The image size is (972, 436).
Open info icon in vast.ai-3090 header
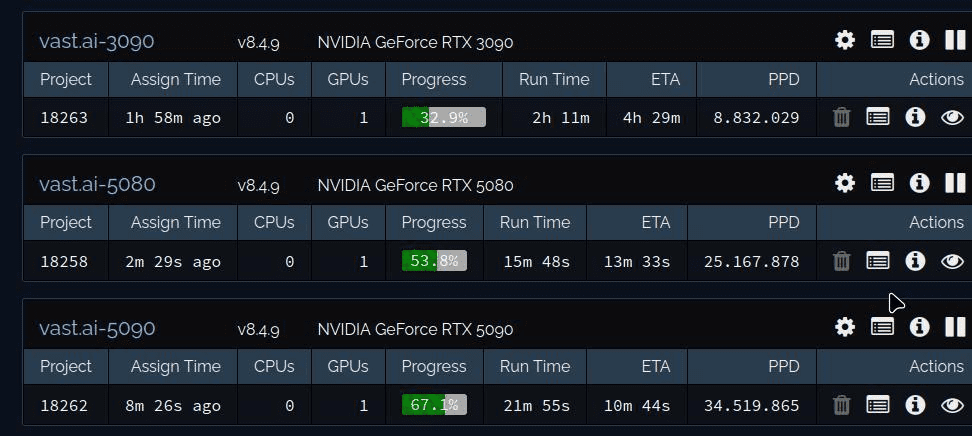click(919, 40)
